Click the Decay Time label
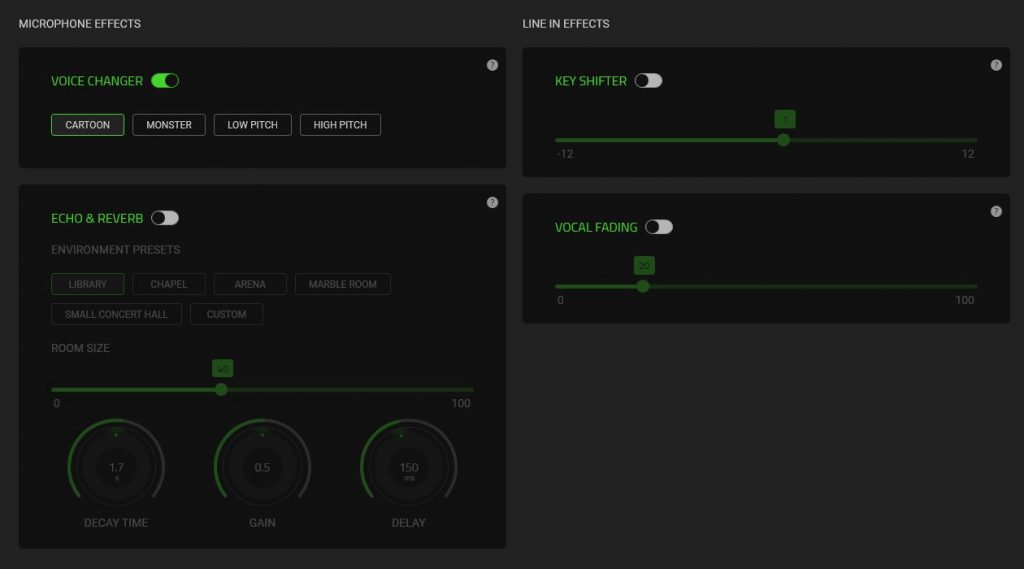Viewport: 1024px width, 569px height. point(116,523)
